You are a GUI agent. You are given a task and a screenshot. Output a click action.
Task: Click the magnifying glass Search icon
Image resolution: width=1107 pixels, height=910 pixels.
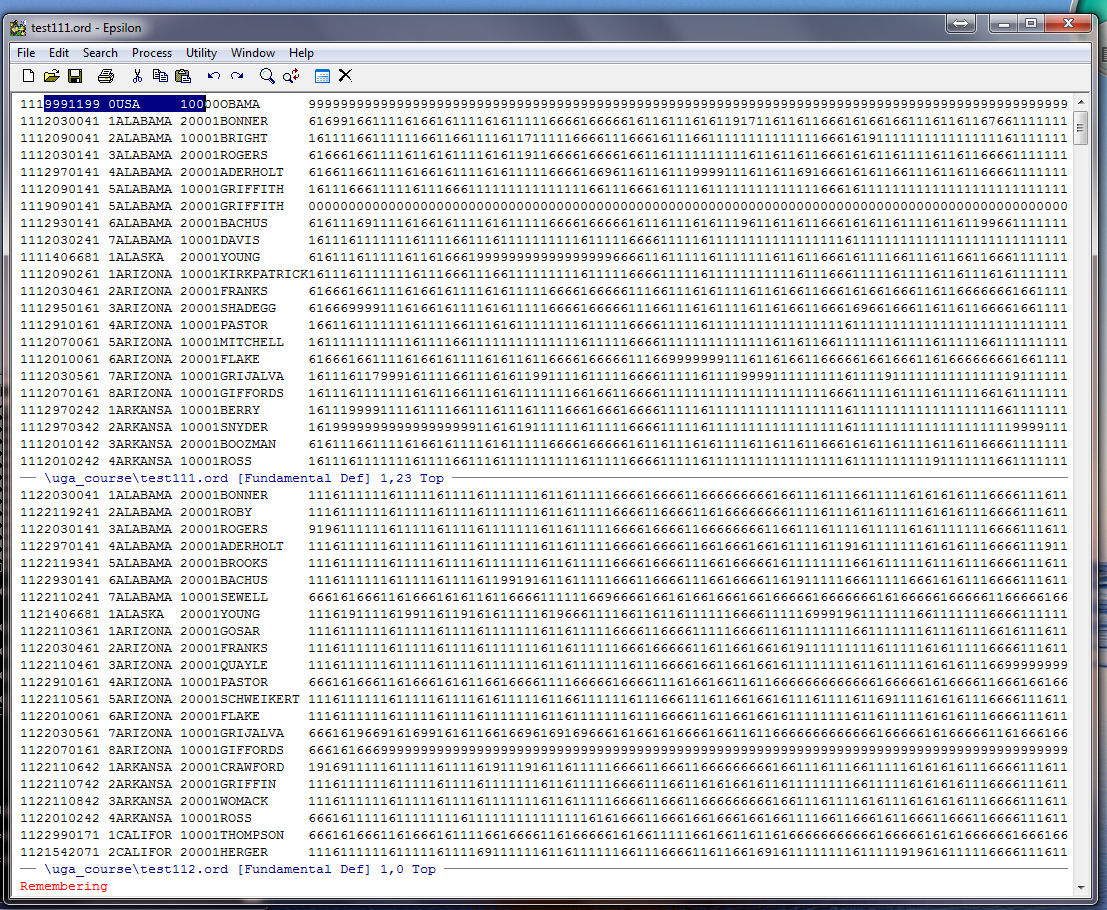pyautogui.click(x=267, y=76)
